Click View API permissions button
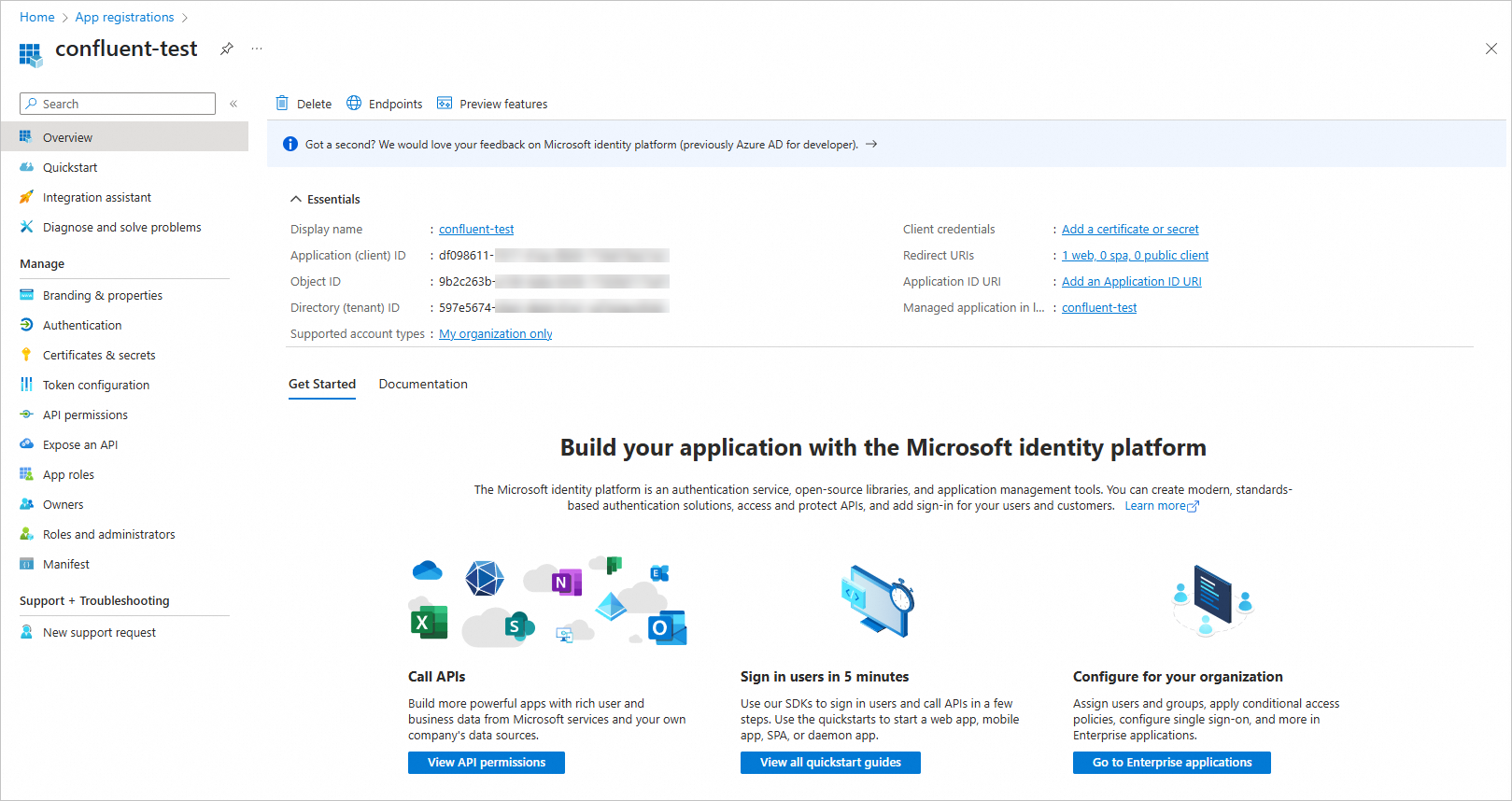The width and height of the screenshot is (1512, 801). (x=487, y=763)
